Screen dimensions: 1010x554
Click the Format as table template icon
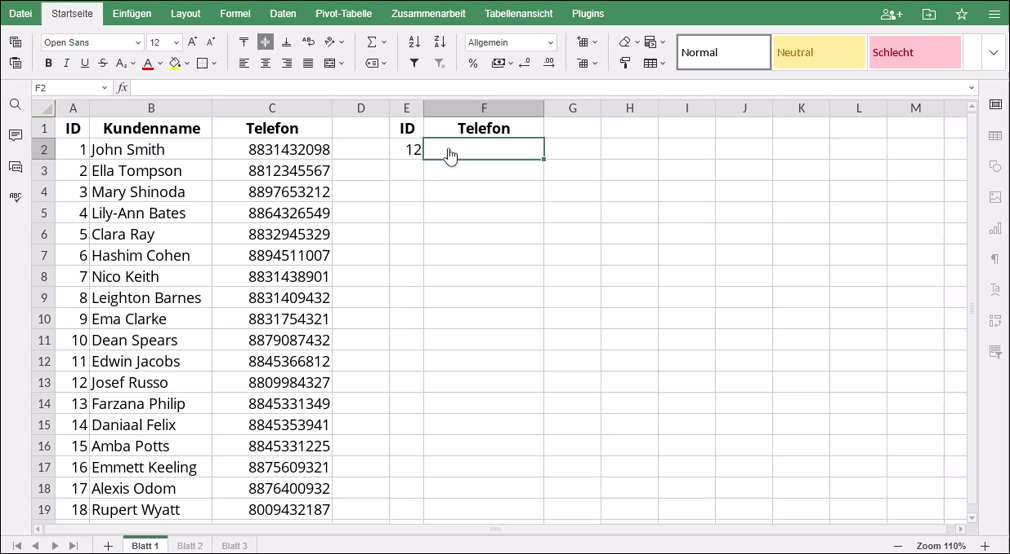click(650, 63)
